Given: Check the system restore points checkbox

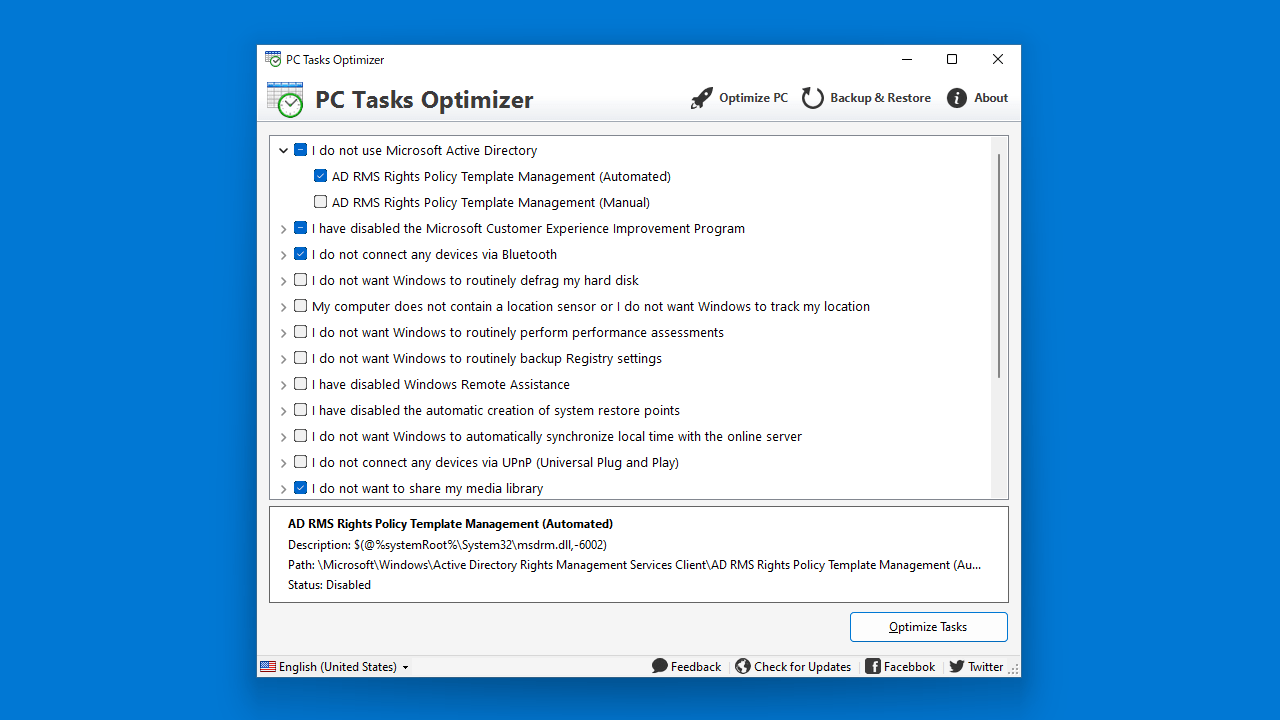Looking at the screenshot, I should click(x=300, y=410).
